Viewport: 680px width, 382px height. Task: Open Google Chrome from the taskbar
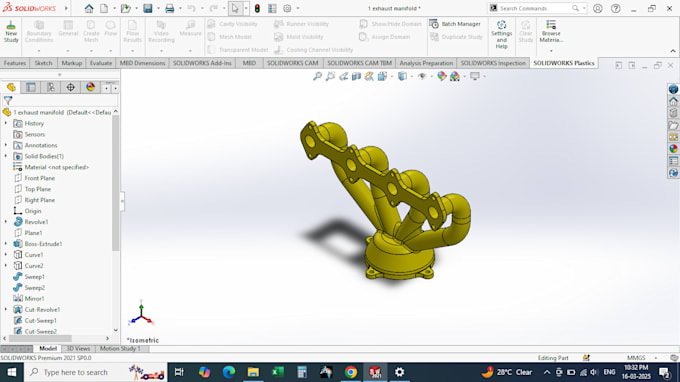pyautogui.click(x=351, y=372)
